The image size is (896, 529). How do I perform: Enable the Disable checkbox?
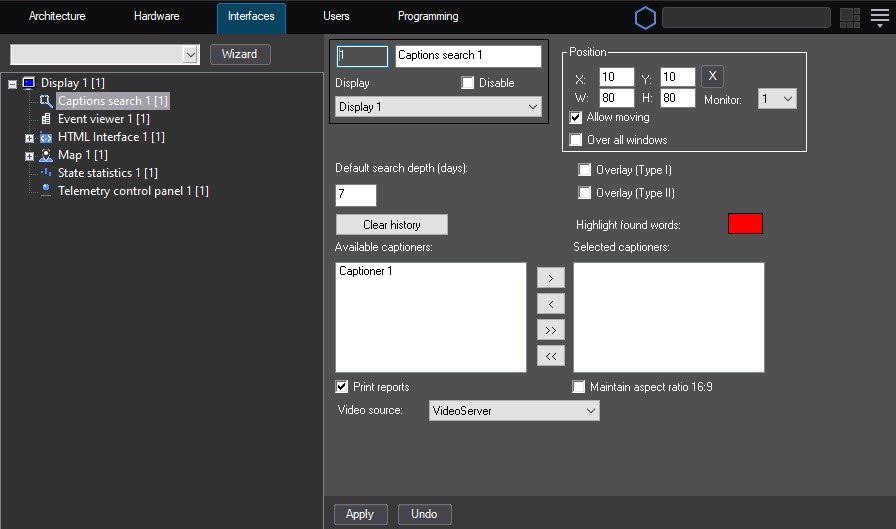click(468, 83)
